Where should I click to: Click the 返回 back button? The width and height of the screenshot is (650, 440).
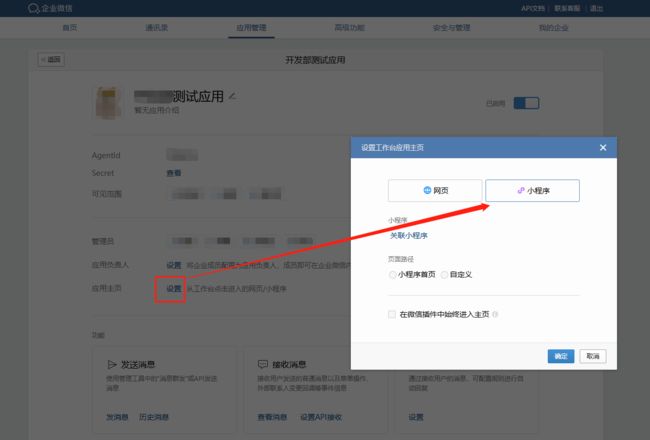pyautogui.click(x=51, y=60)
